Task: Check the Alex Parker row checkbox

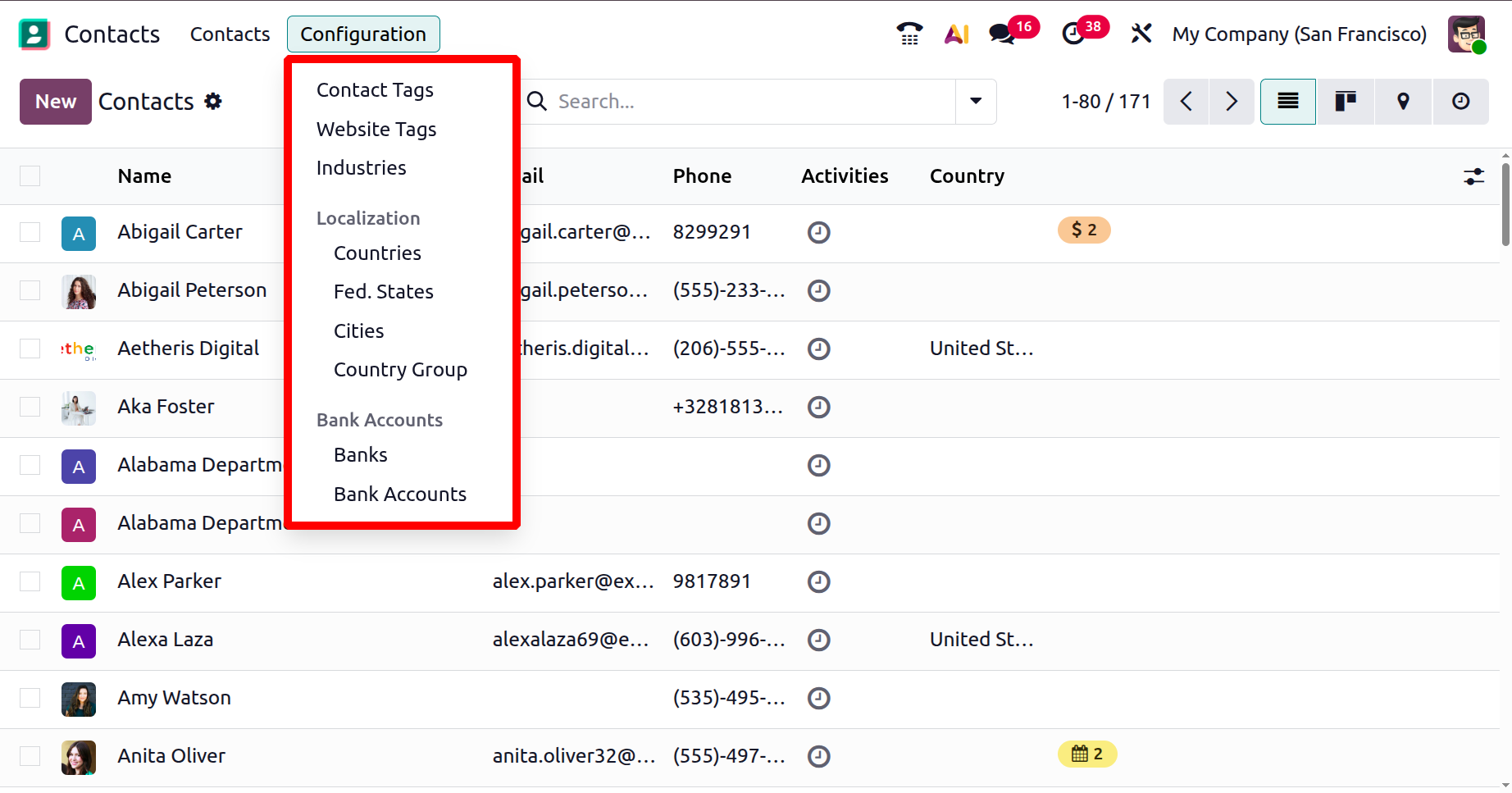Action: [30, 581]
